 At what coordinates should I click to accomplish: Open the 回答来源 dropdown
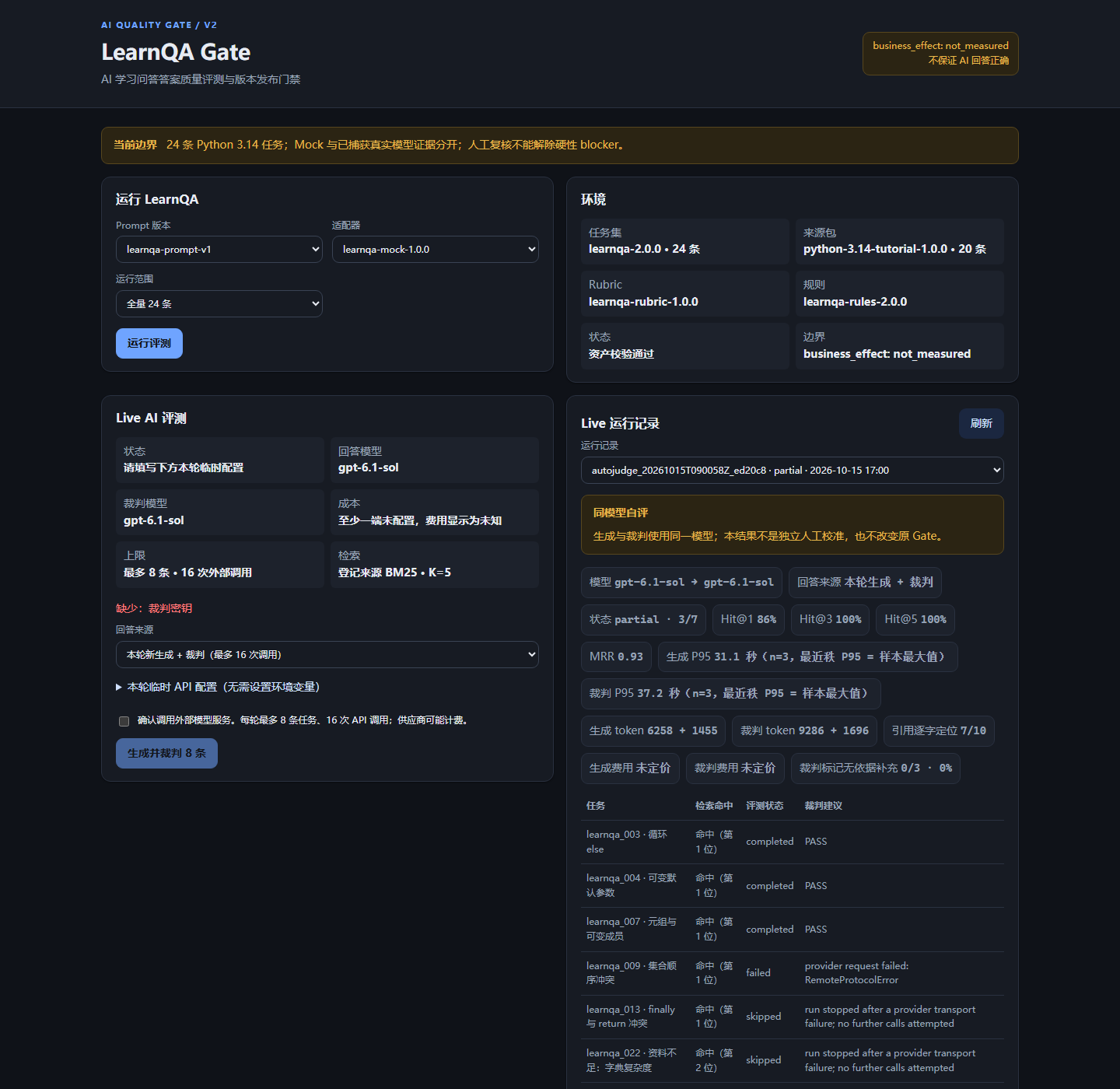327,655
